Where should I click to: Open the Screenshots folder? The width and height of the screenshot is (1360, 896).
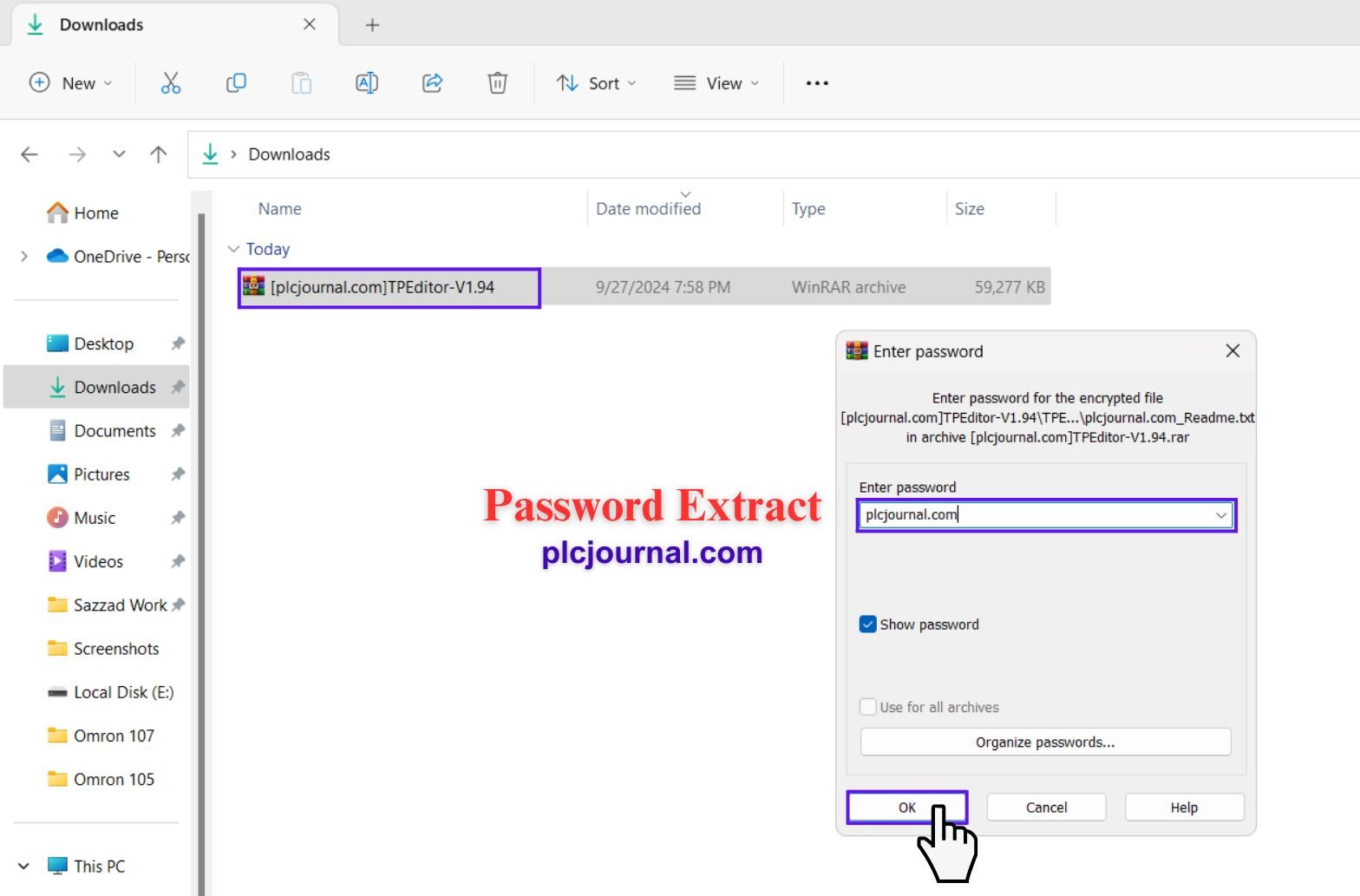103,648
